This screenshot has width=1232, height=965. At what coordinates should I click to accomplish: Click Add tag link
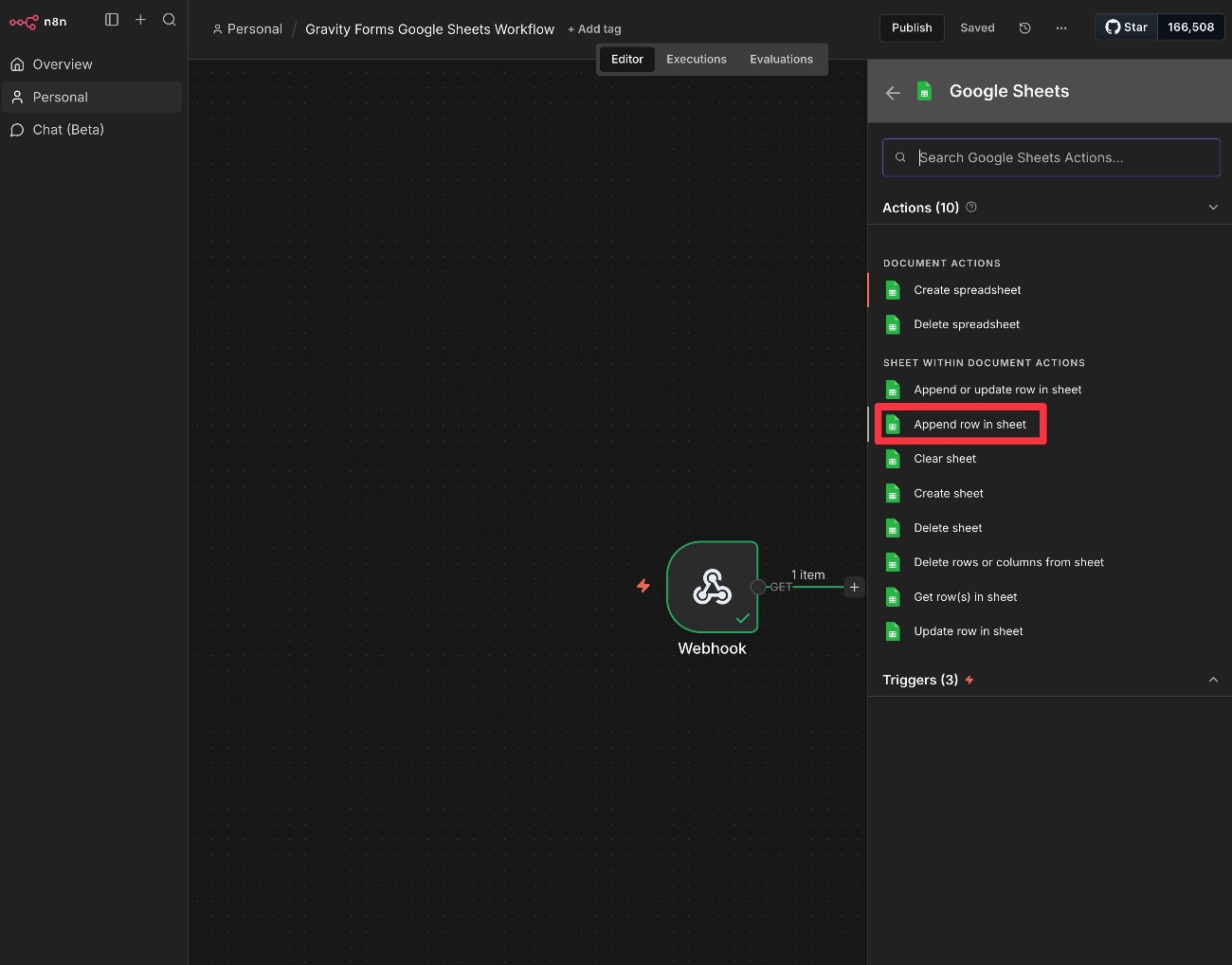[594, 29]
